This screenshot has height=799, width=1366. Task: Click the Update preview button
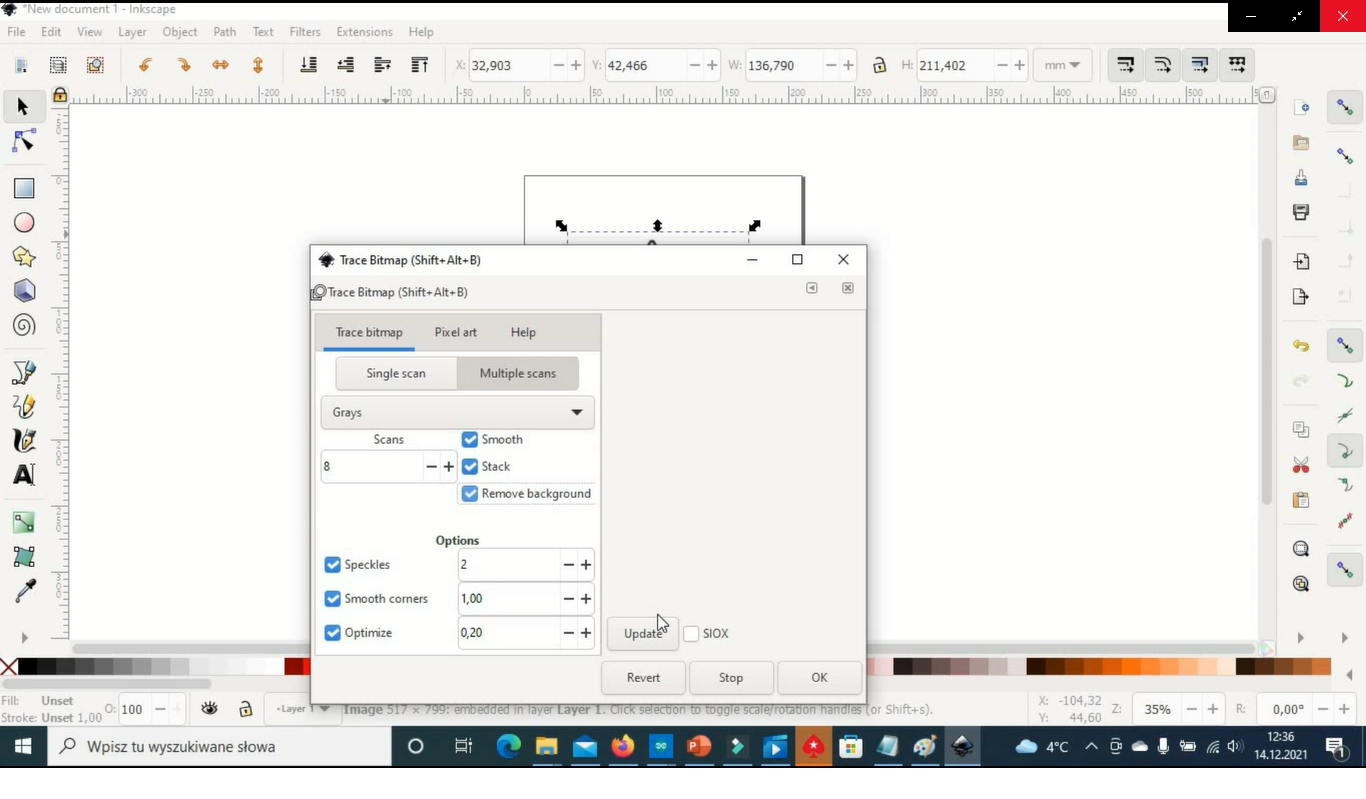pos(642,633)
